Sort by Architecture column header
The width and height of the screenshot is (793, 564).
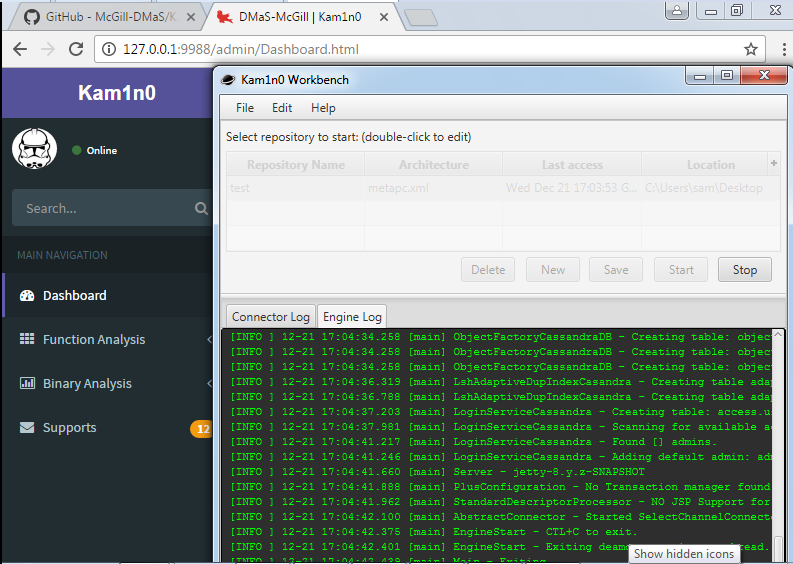[x=433, y=165]
